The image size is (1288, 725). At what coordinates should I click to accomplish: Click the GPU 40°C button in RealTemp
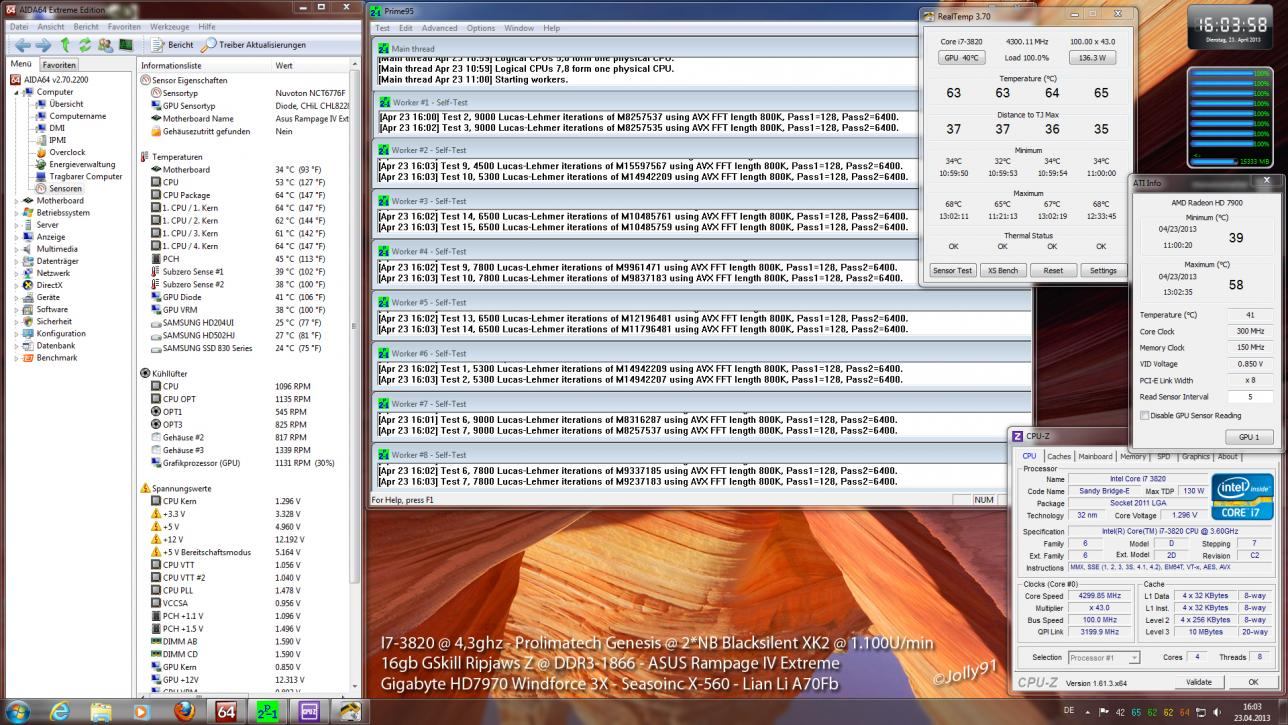pyautogui.click(x=961, y=58)
